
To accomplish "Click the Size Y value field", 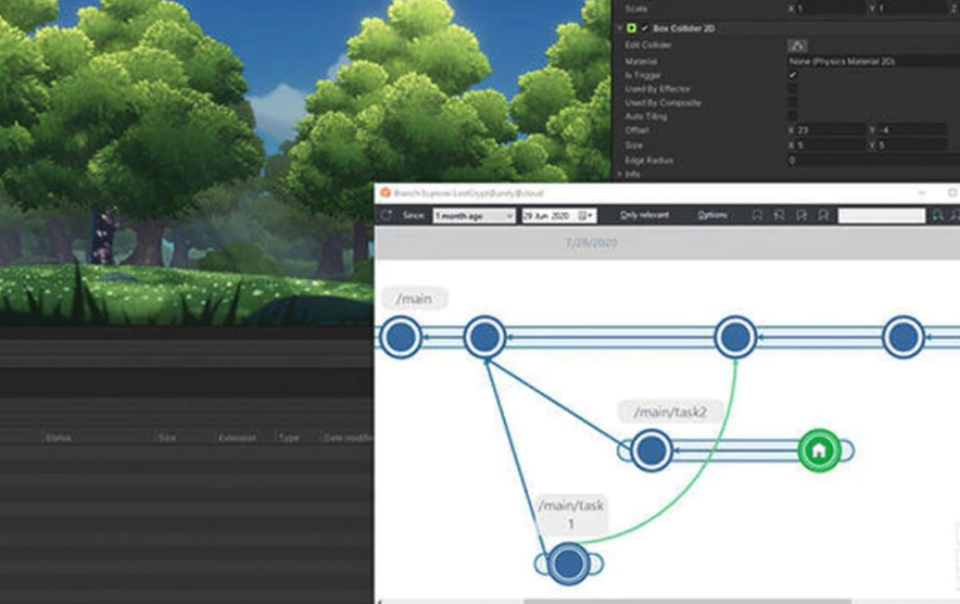I will (912, 145).
